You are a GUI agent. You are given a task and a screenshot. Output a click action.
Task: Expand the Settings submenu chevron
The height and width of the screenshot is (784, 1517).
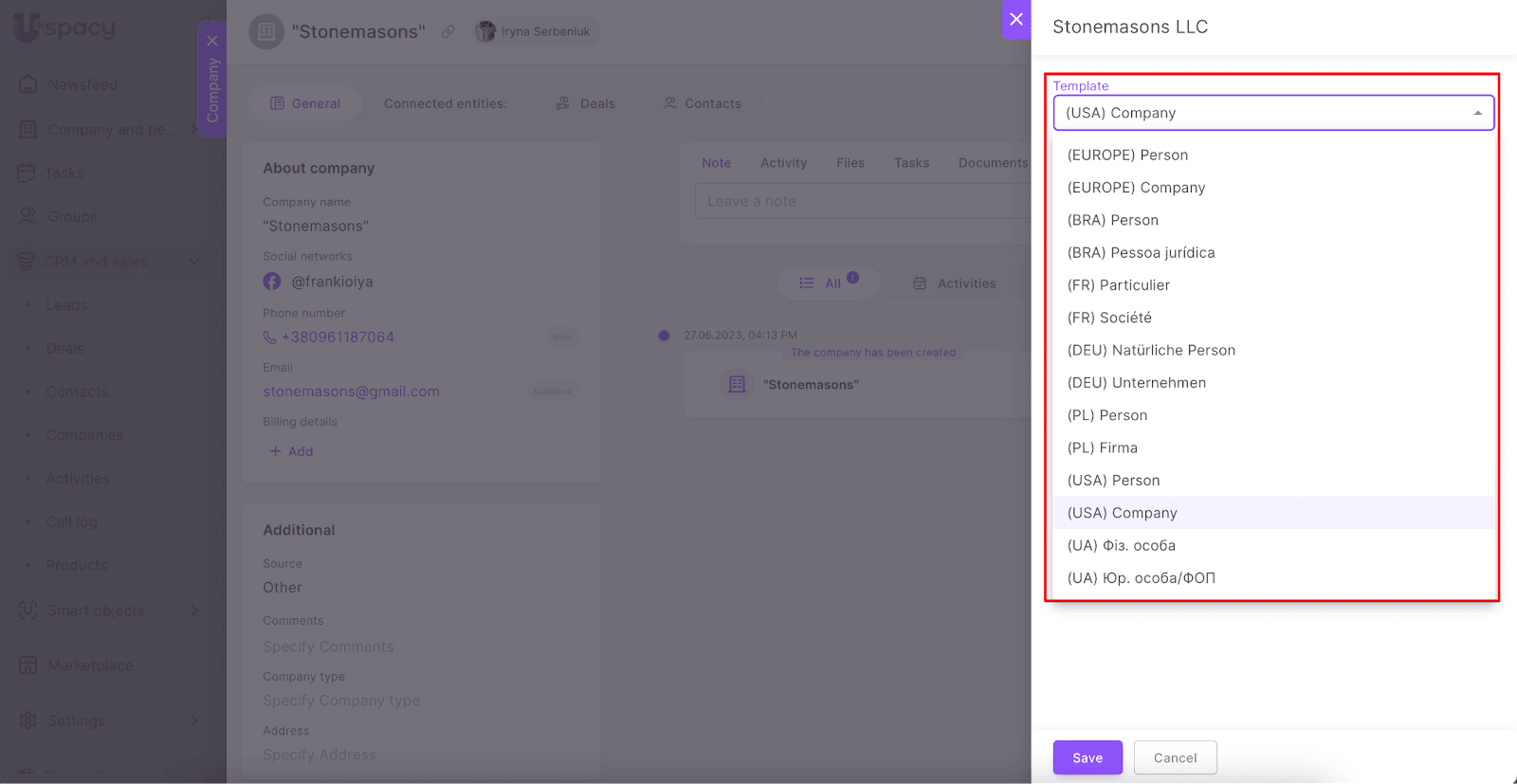(194, 720)
